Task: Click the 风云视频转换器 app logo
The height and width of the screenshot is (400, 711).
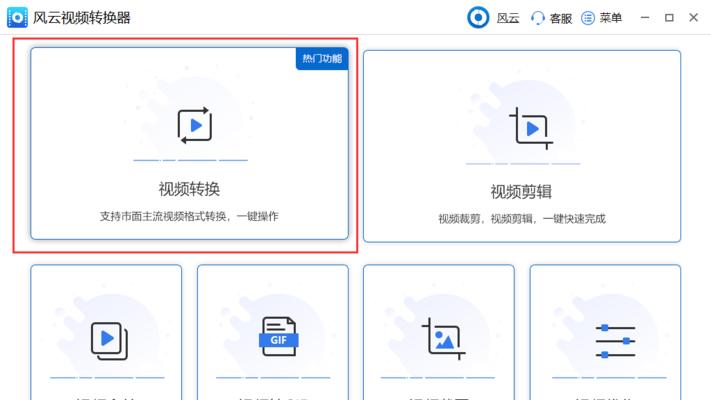Action: click(17, 18)
